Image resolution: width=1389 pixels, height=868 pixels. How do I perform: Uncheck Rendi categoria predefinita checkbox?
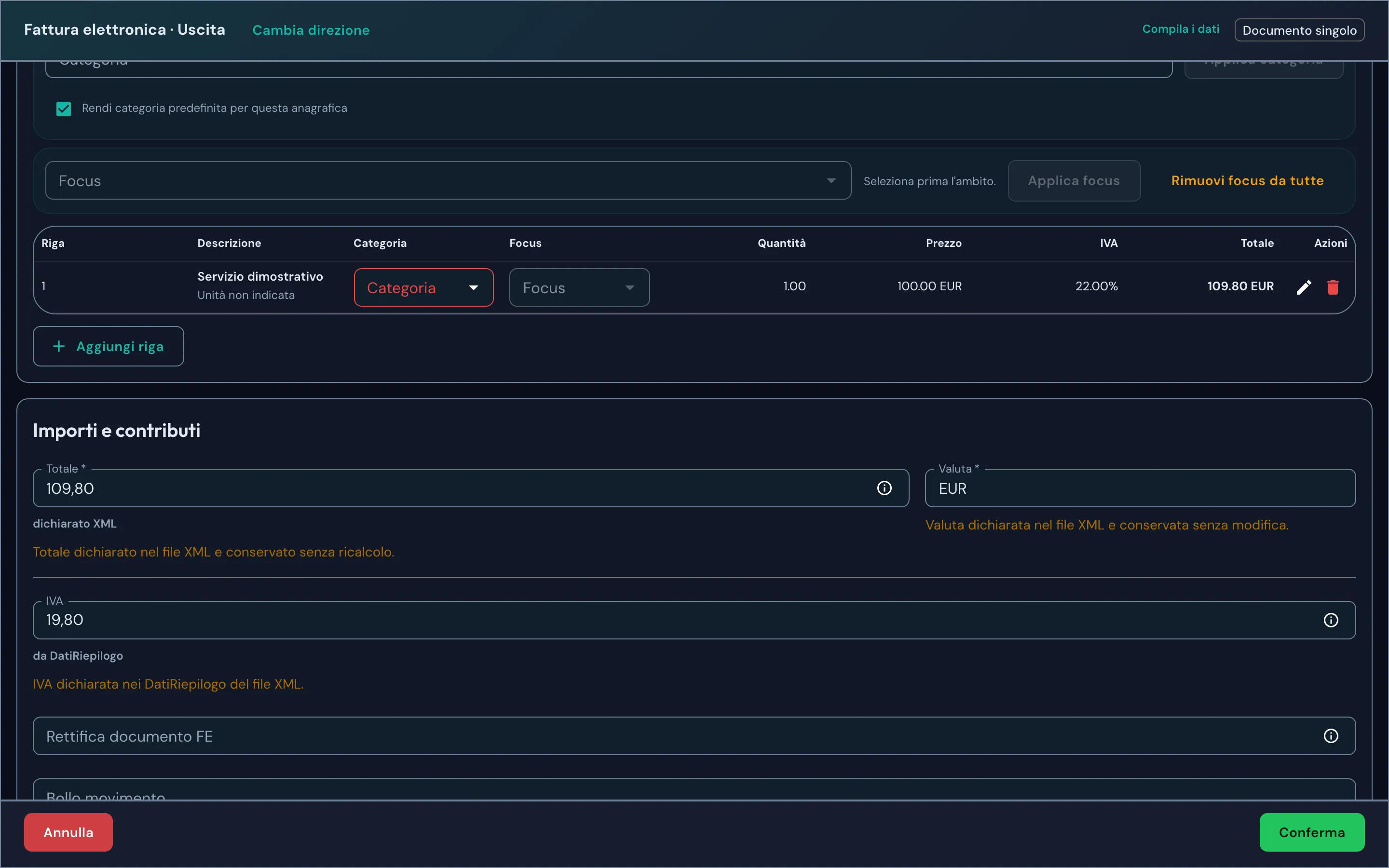coord(64,108)
